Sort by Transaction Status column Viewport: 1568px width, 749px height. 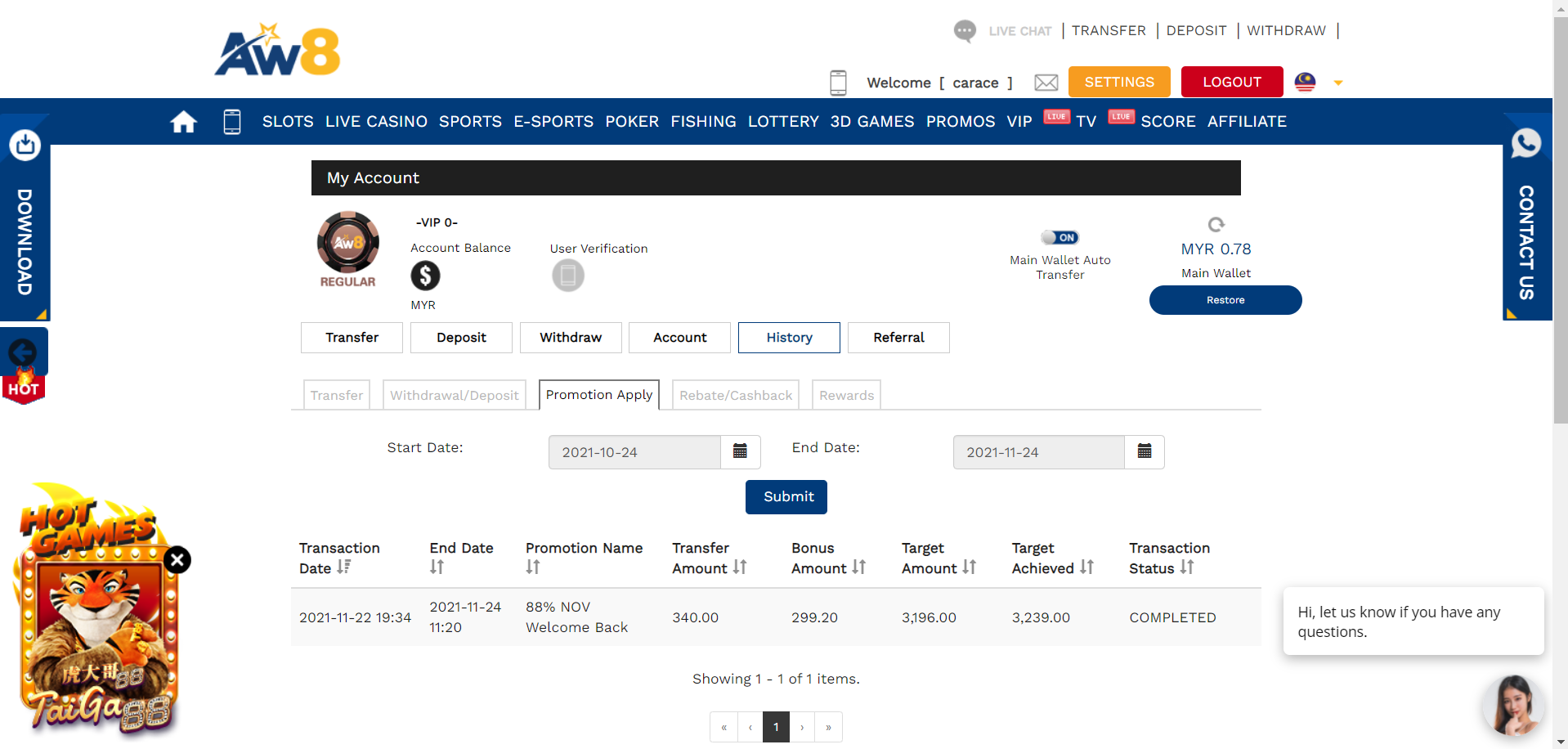pyautogui.click(x=1187, y=567)
